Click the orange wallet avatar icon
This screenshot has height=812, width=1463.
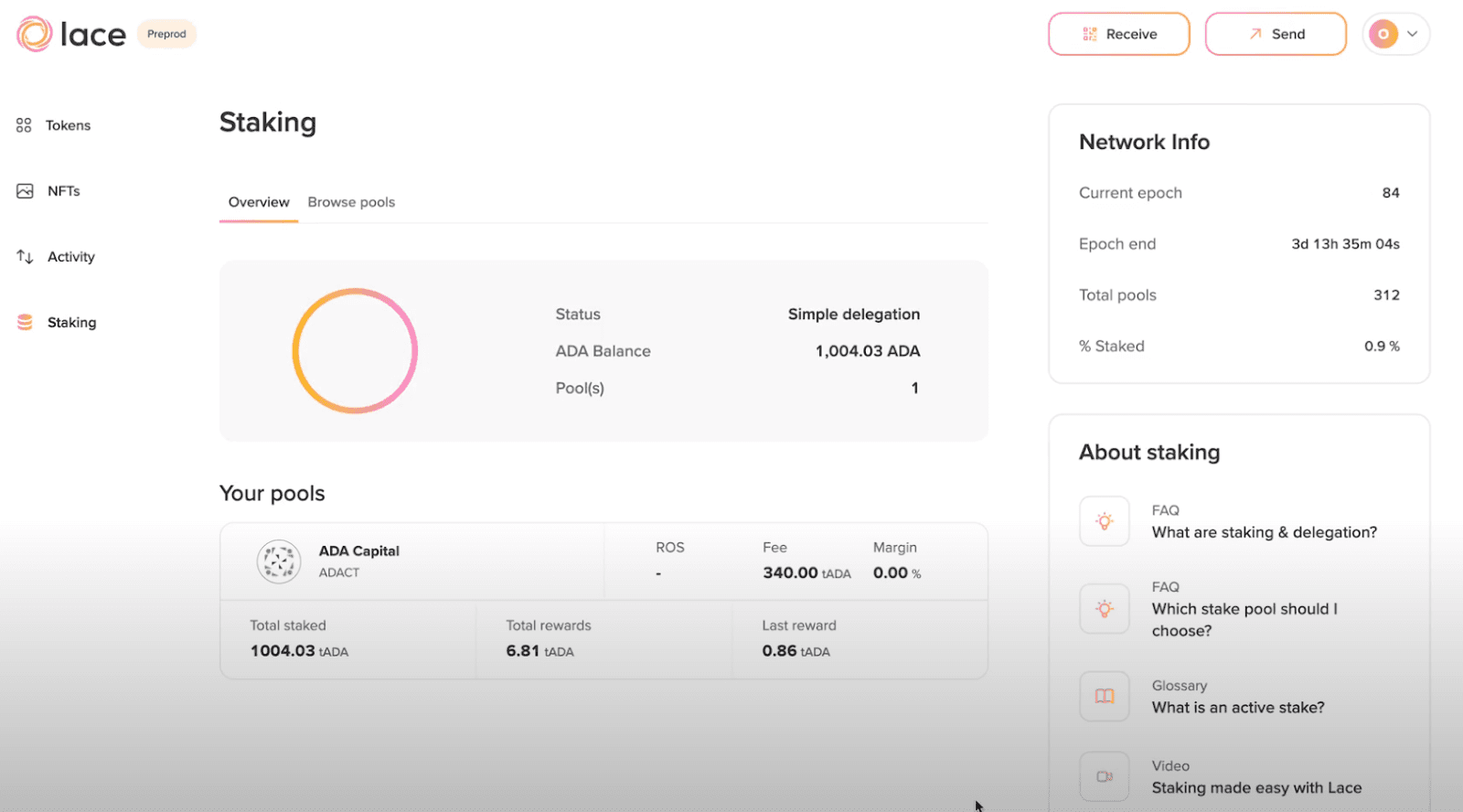click(1383, 34)
